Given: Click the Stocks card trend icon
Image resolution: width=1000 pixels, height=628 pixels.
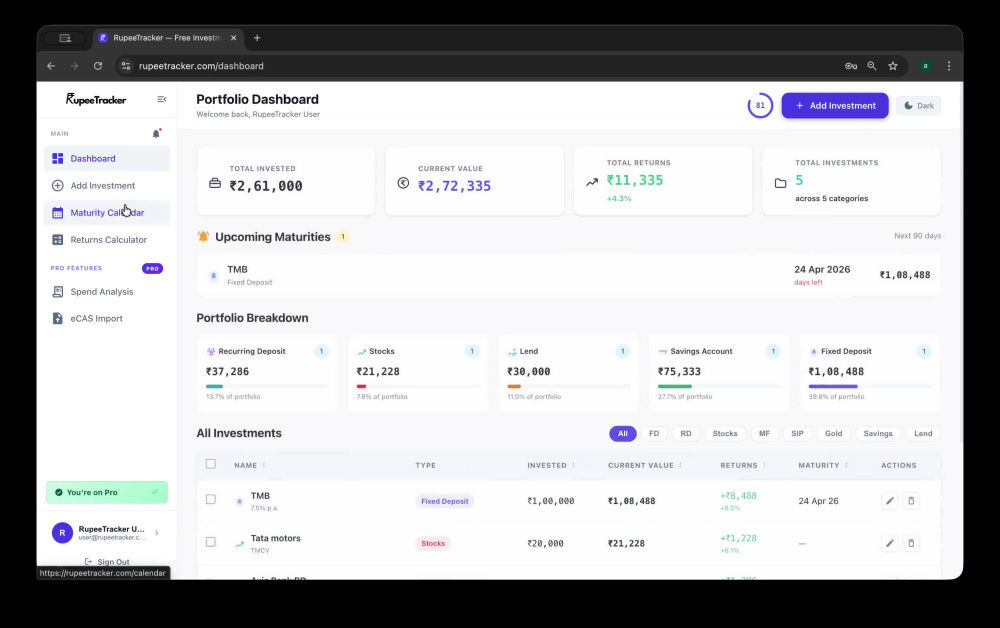Looking at the screenshot, I should [x=362, y=351].
